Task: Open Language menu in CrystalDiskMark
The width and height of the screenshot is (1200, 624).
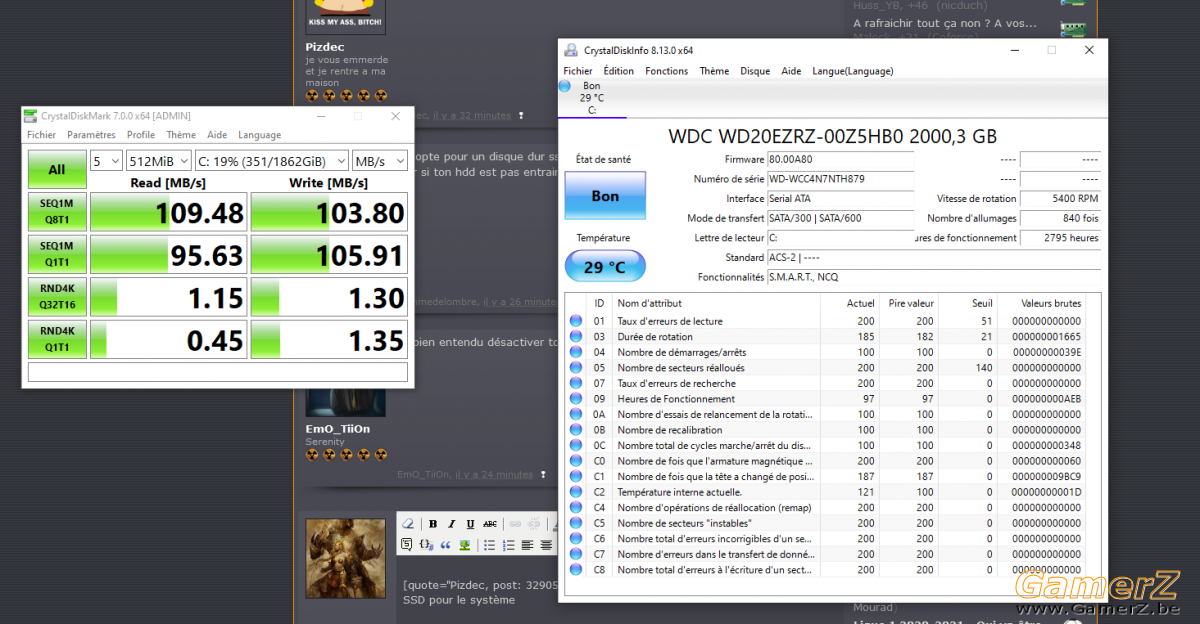Action: click(x=259, y=135)
